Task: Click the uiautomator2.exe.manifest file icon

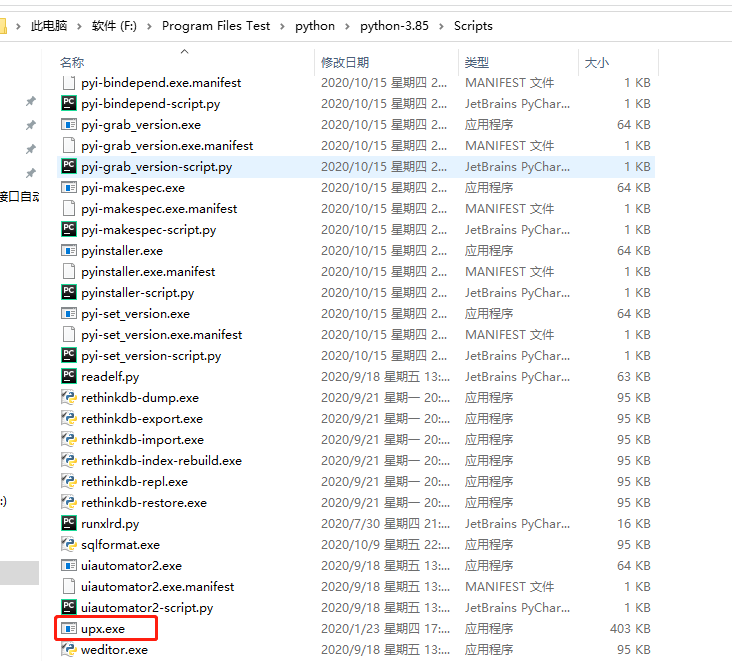Action: pos(69,586)
